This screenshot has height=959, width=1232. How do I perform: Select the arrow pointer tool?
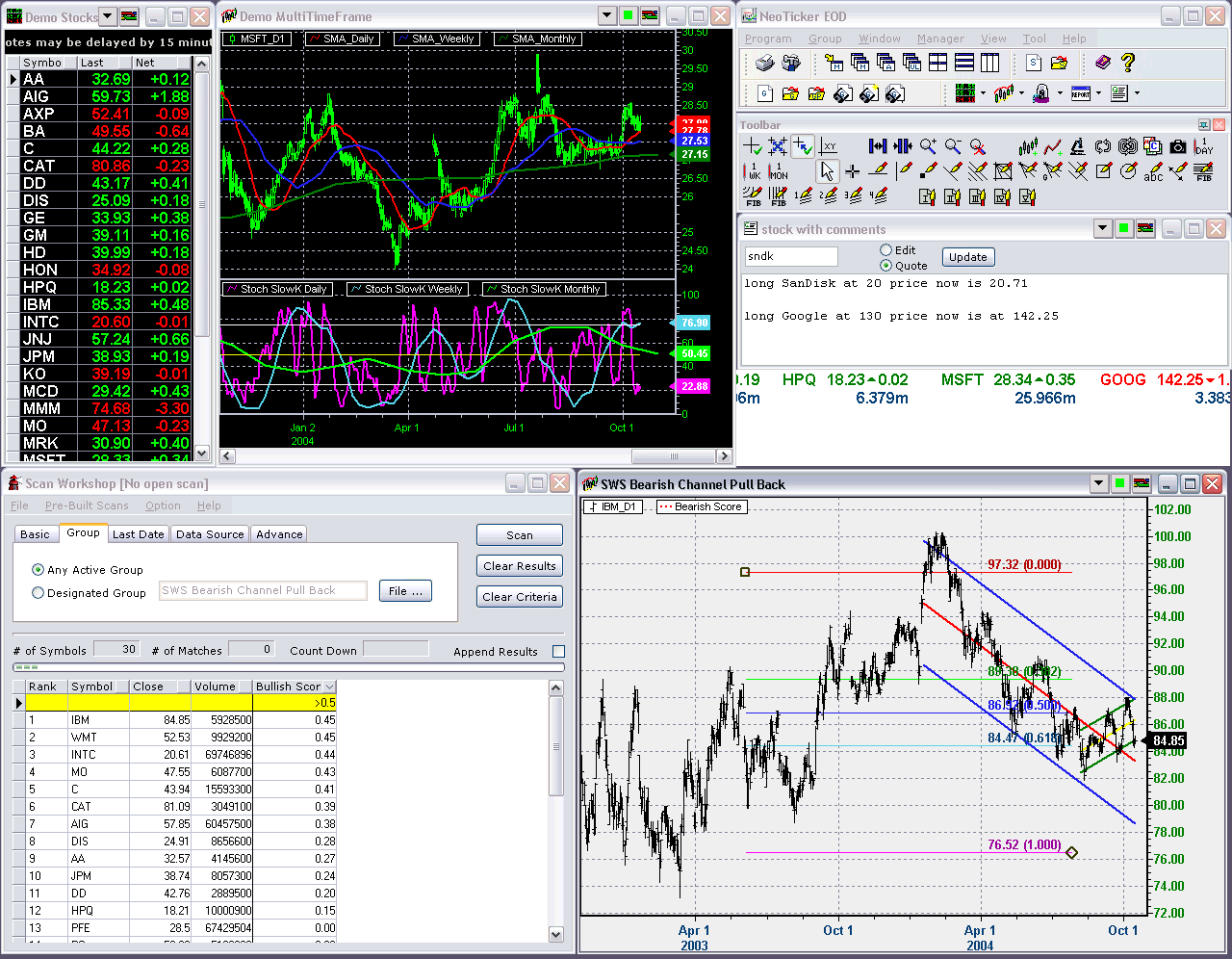(827, 171)
